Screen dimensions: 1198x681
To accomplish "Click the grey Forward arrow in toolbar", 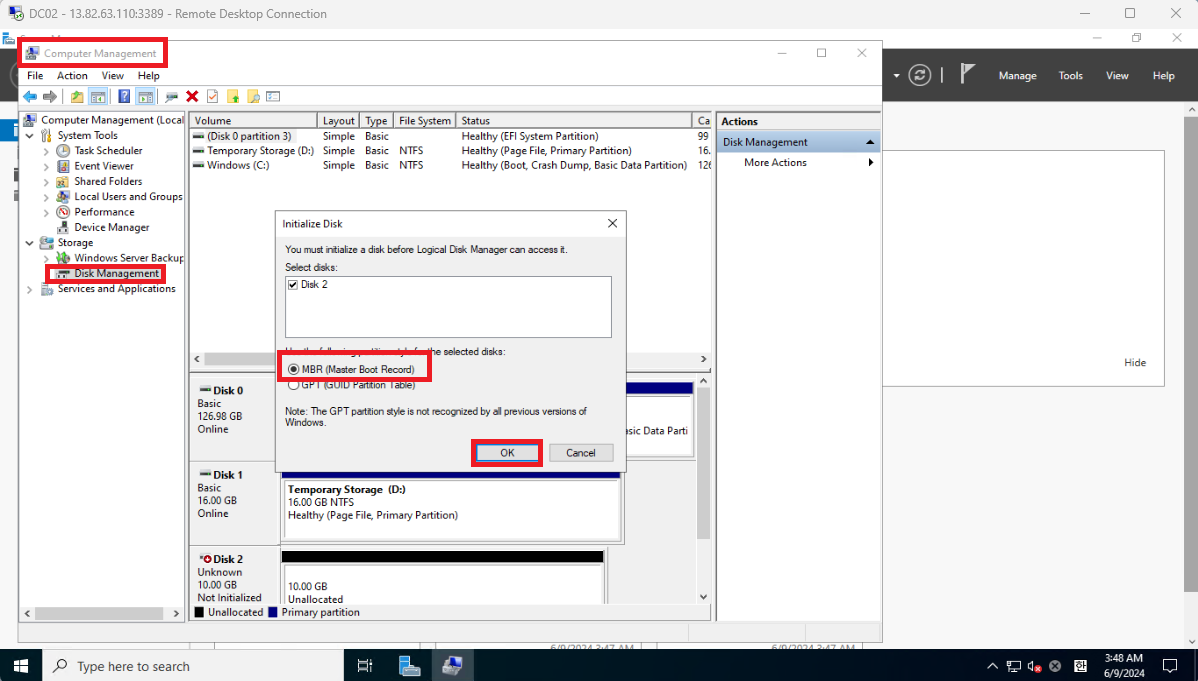I will [50, 96].
